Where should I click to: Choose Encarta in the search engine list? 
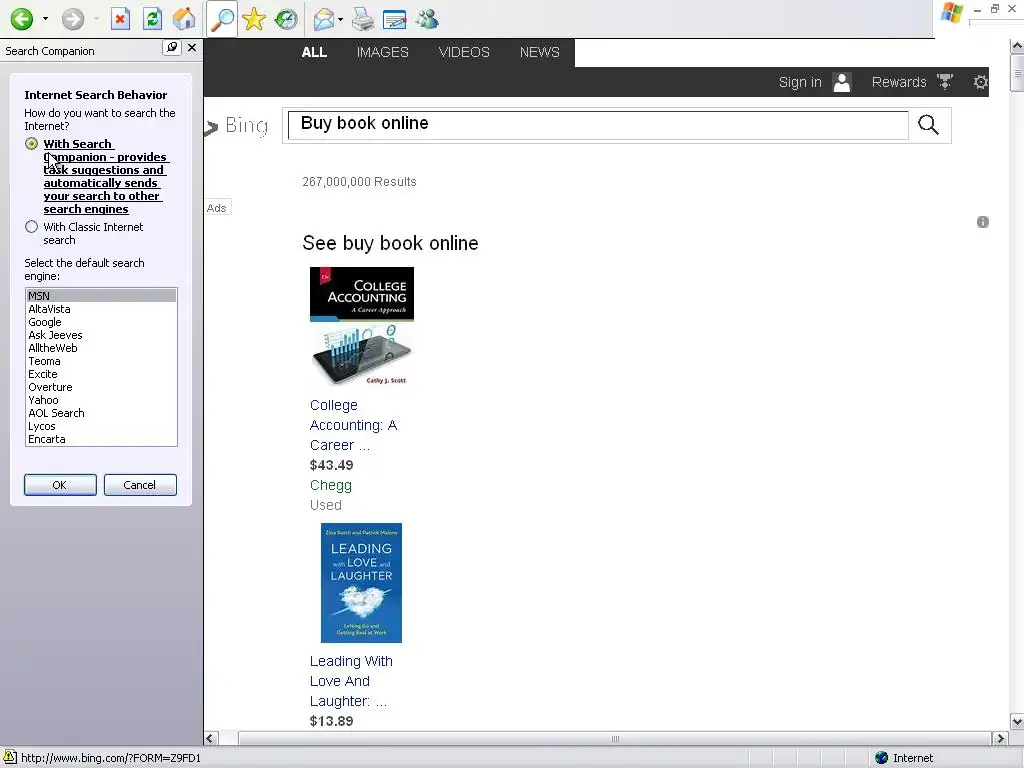101,440
